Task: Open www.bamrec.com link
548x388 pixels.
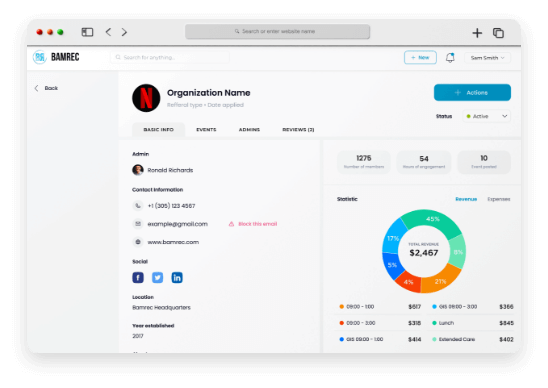Action: click(173, 242)
